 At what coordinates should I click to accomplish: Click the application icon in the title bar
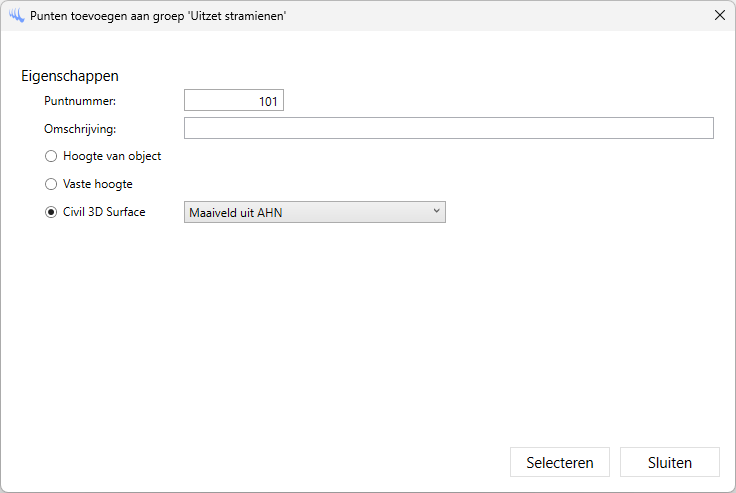click(16, 16)
